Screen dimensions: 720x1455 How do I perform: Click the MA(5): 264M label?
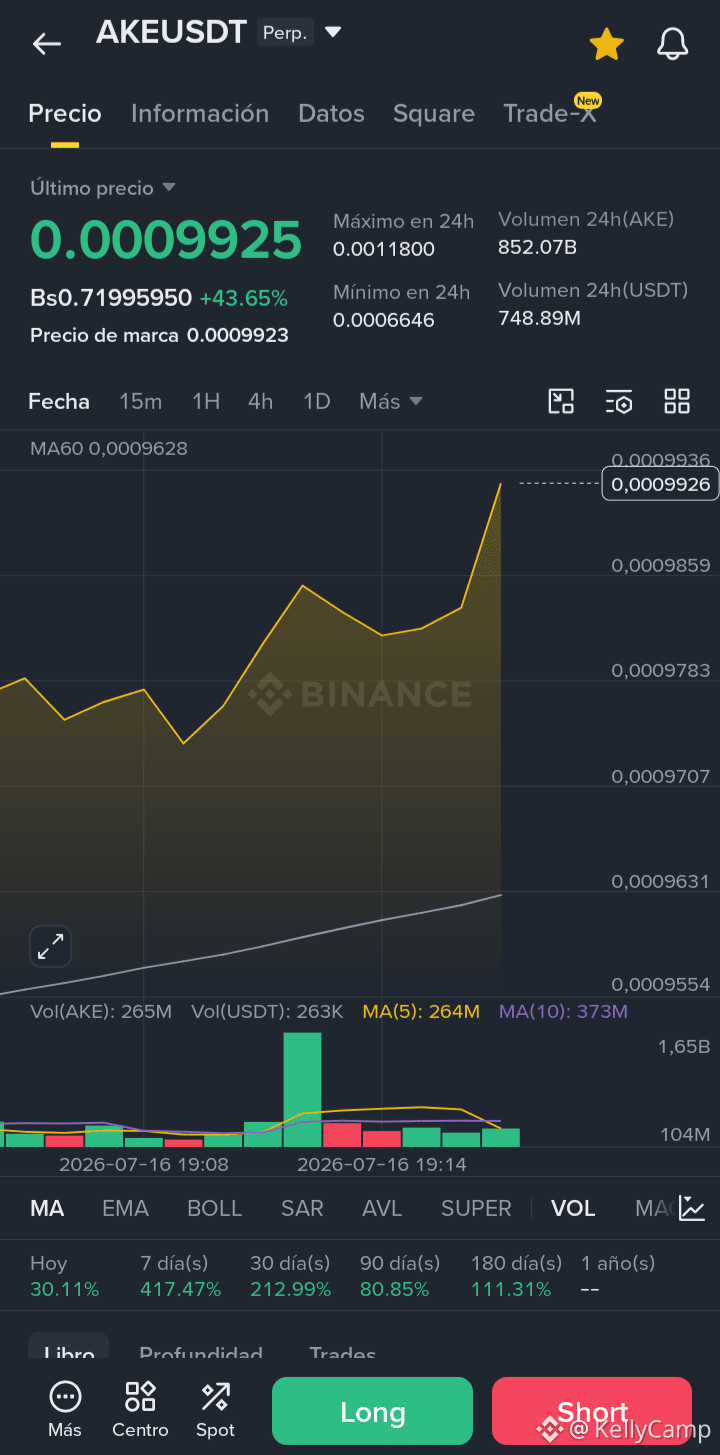click(x=421, y=1011)
